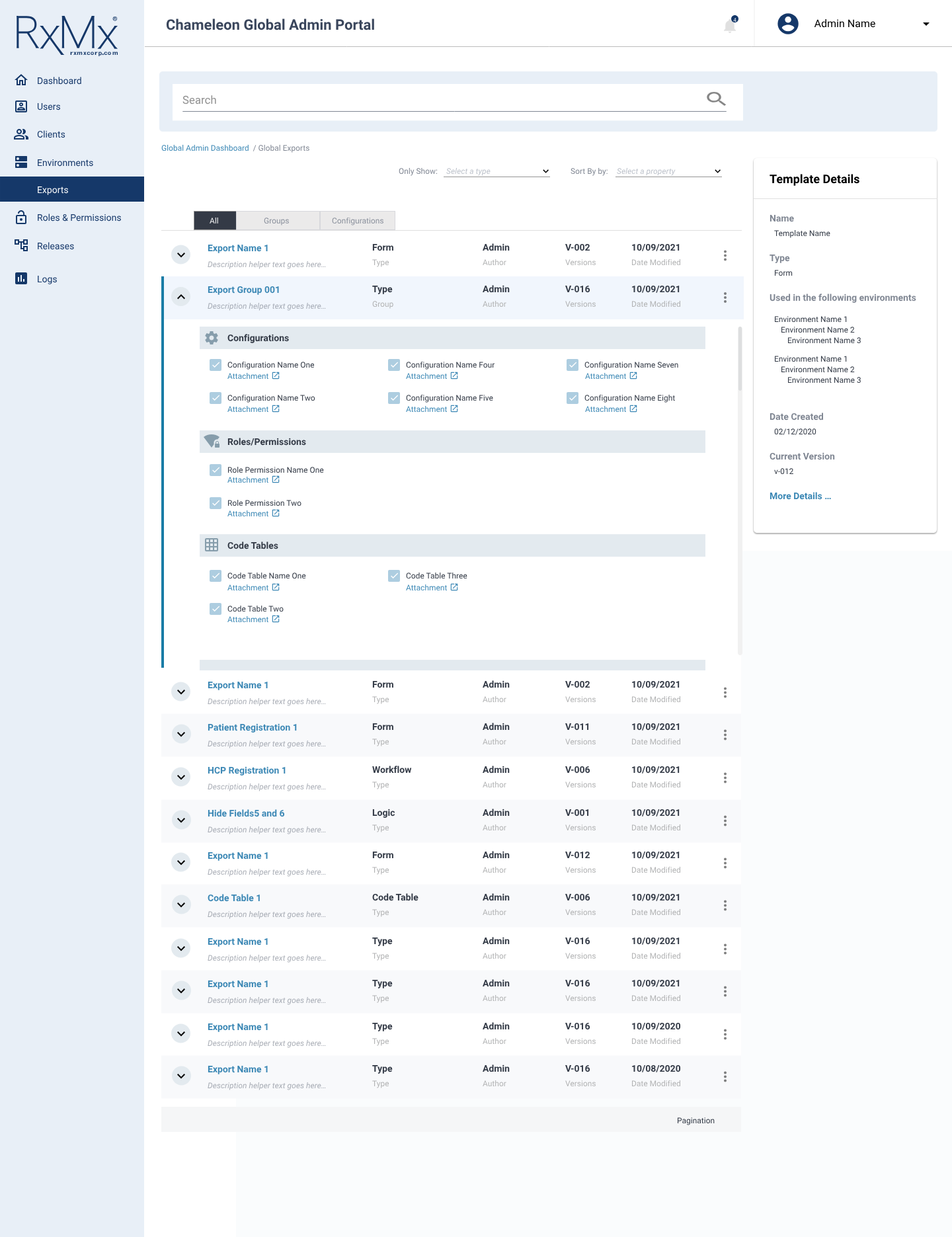Switch to the Configurations tab
This screenshot has height=1237, width=952.
[x=358, y=221]
